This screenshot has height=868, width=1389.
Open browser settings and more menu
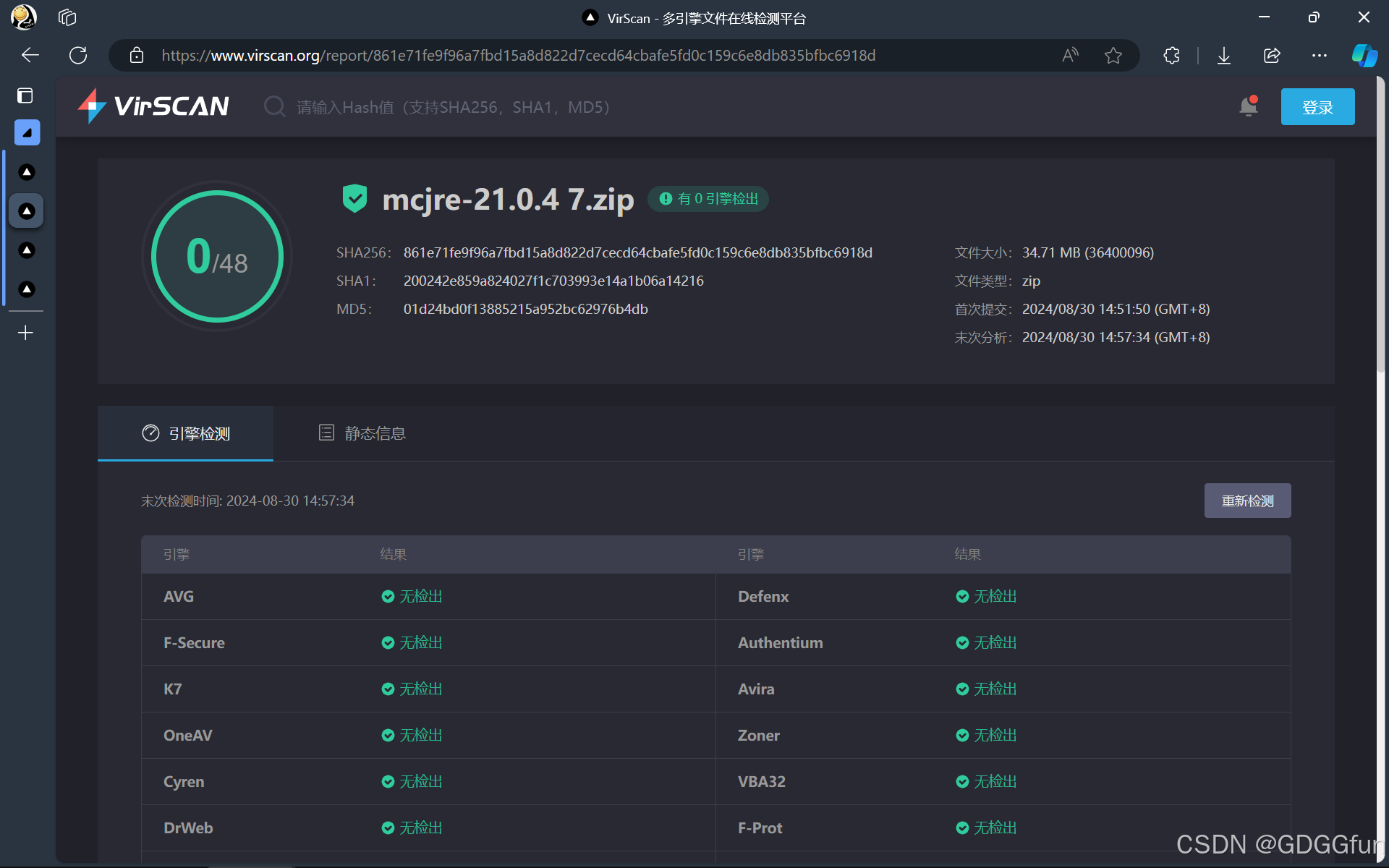point(1320,56)
